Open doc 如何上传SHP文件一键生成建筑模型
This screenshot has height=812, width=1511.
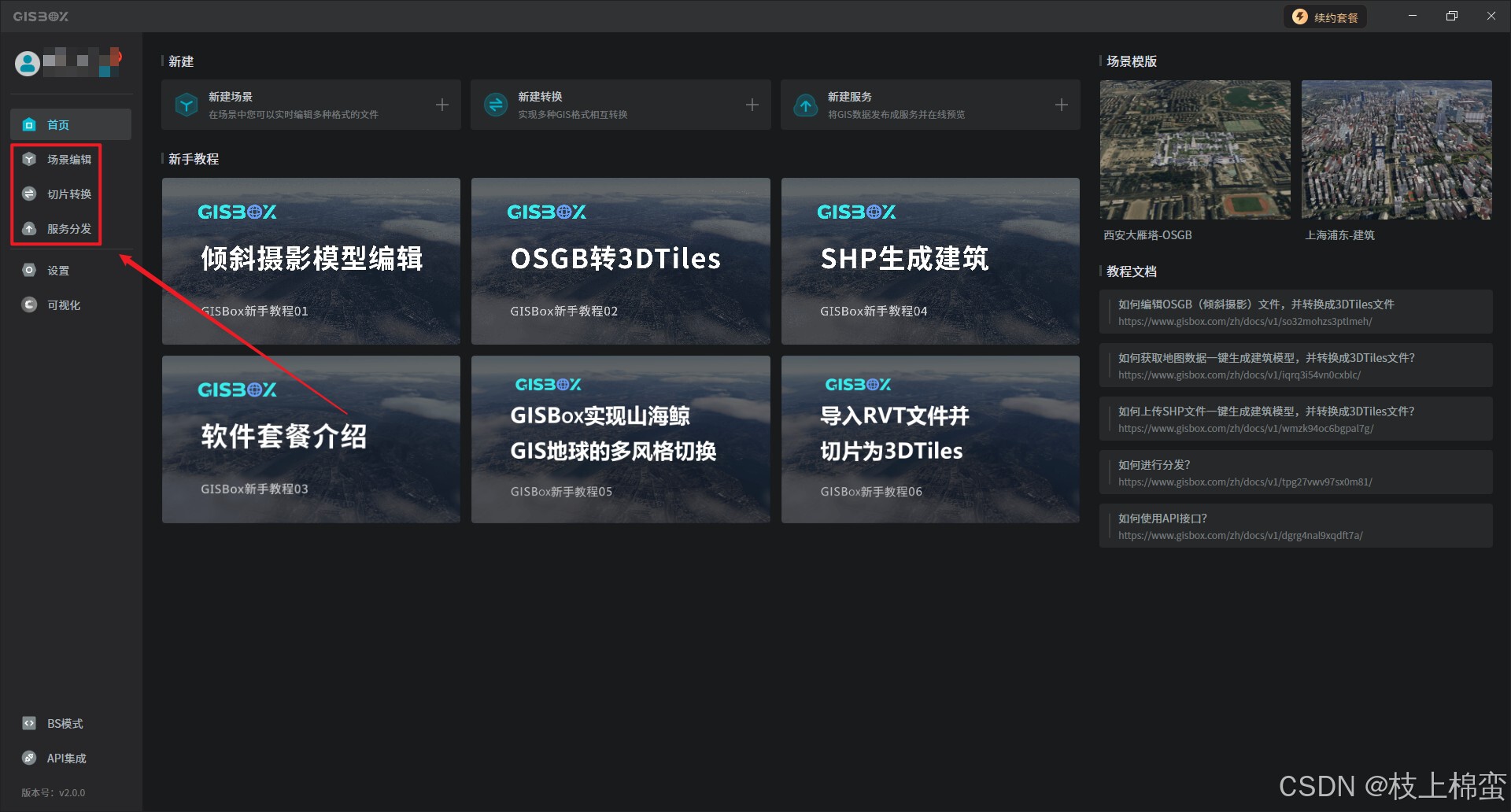[x=1296, y=419]
